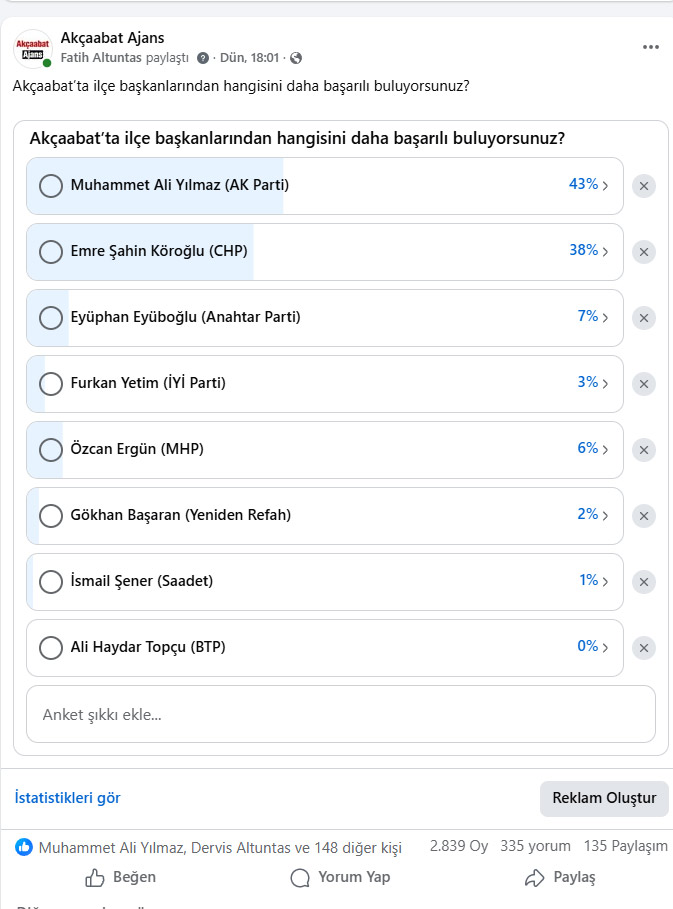This screenshot has height=909, width=673.
Task: Expand voters list for the 43% result
Action: point(589,185)
